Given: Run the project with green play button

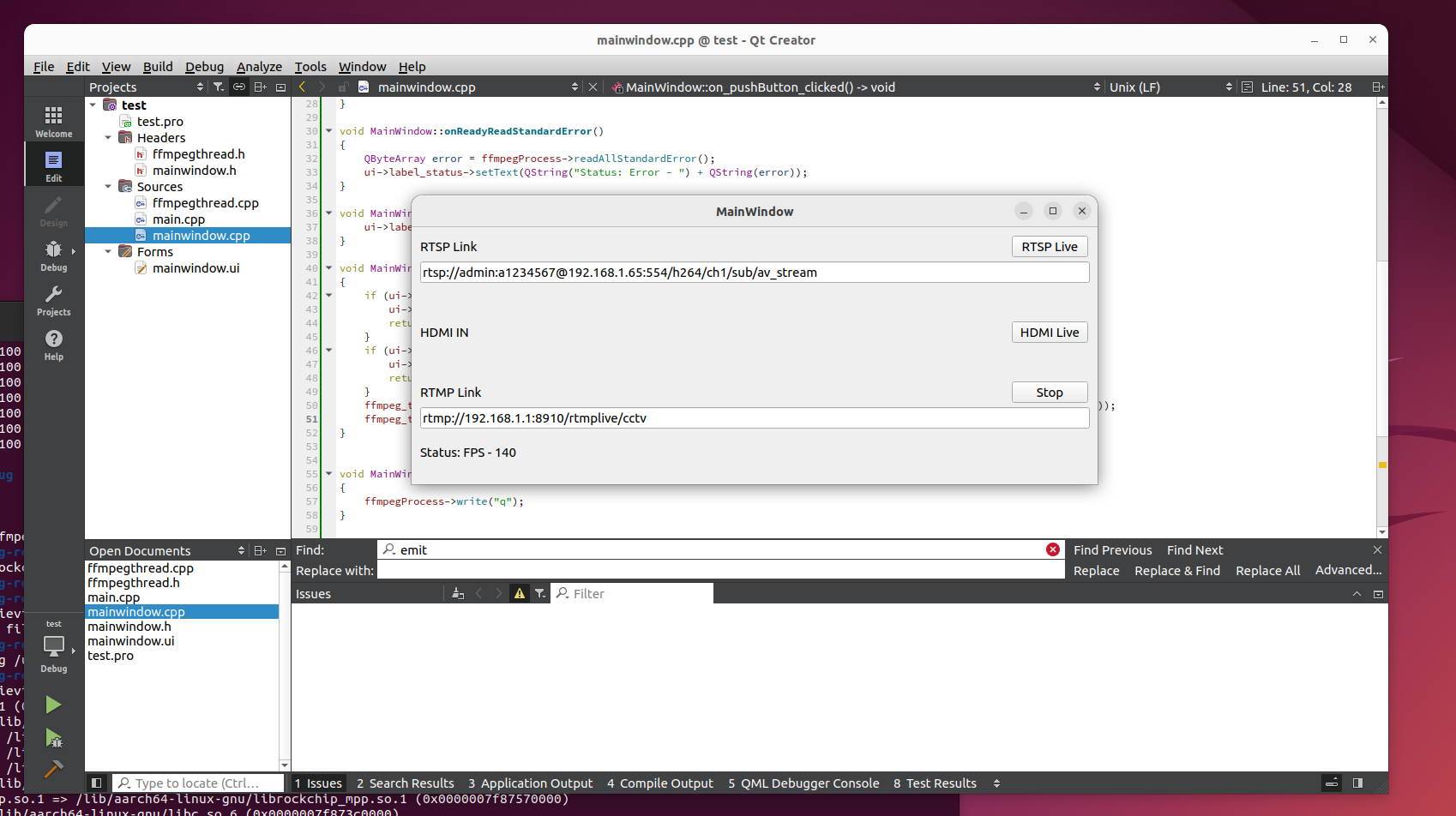Looking at the screenshot, I should pyautogui.click(x=53, y=705).
